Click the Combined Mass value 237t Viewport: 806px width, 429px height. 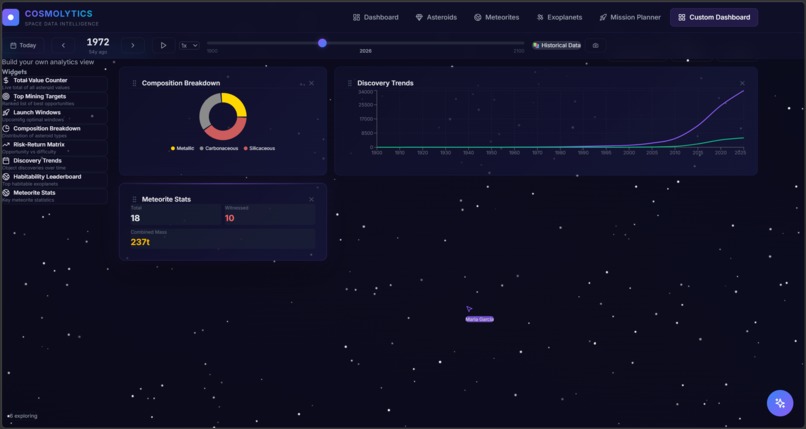(140, 242)
